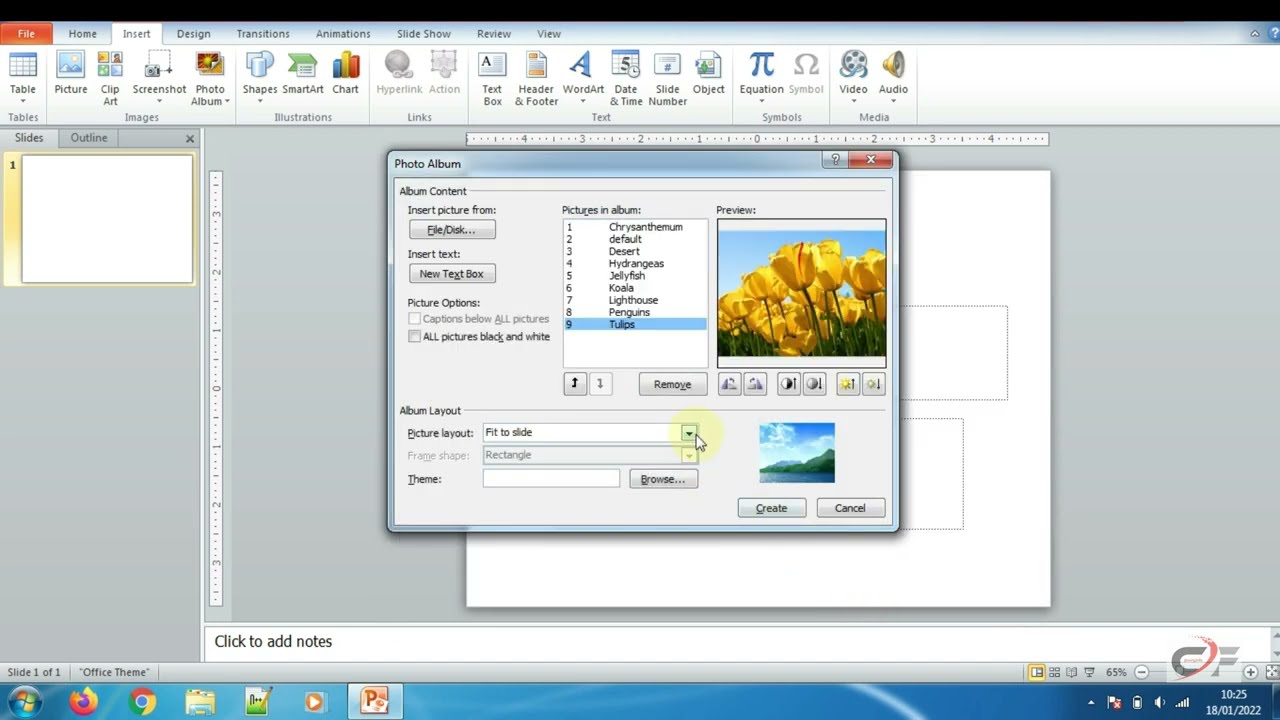Select slide 1 thumbnail in Slides pane
Image resolution: width=1280 pixels, height=720 pixels.
(x=107, y=220)
